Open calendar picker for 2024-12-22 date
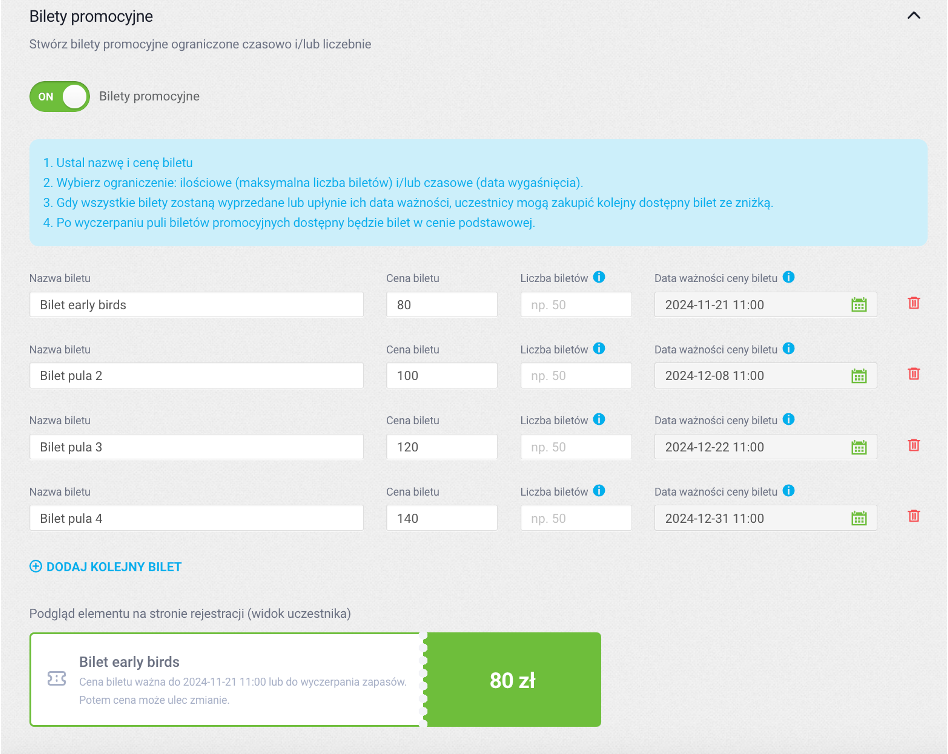 [859, 447]
